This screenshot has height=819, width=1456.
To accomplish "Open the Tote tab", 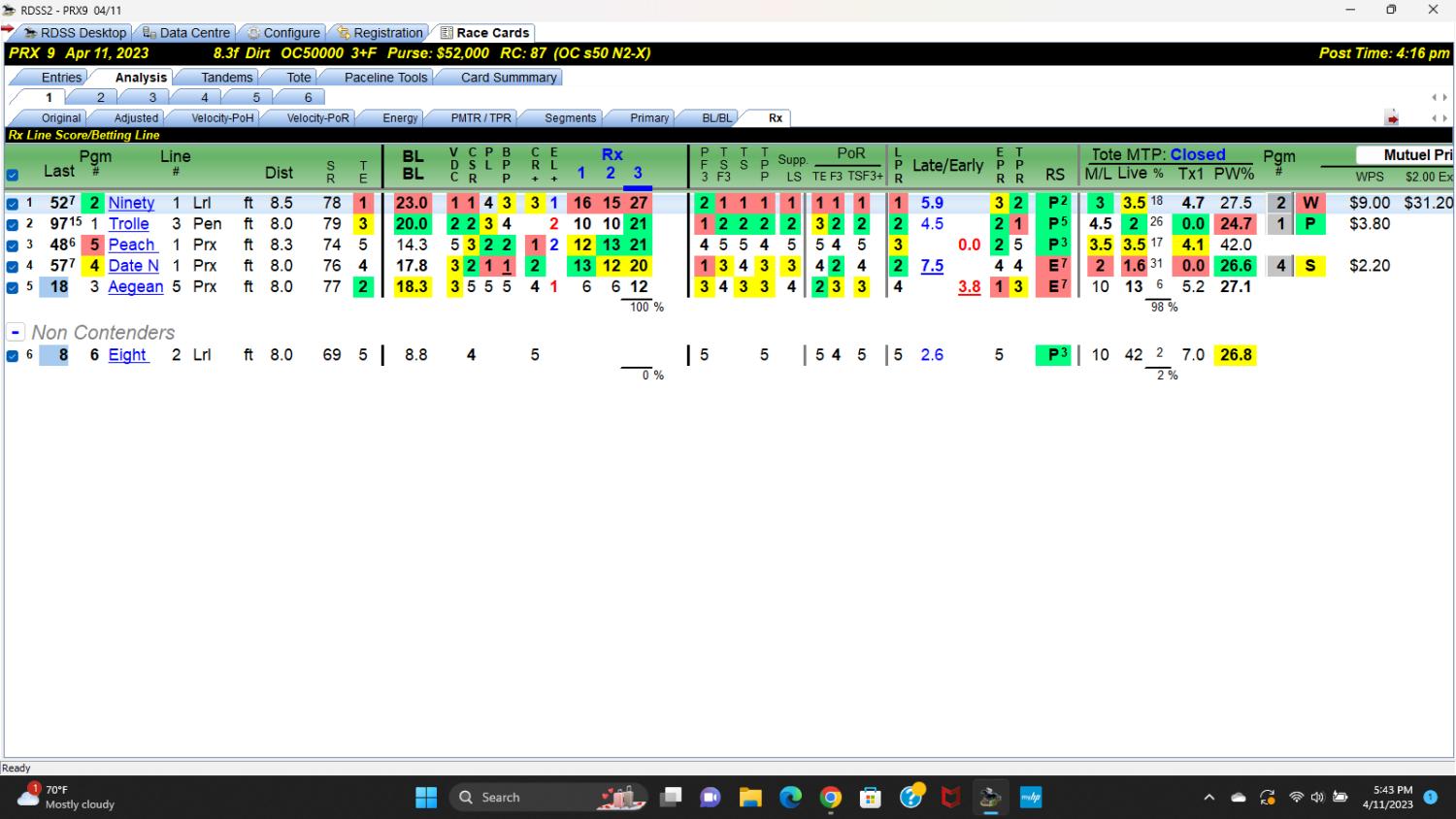I will pyautogui.click(x=299, y=78).
